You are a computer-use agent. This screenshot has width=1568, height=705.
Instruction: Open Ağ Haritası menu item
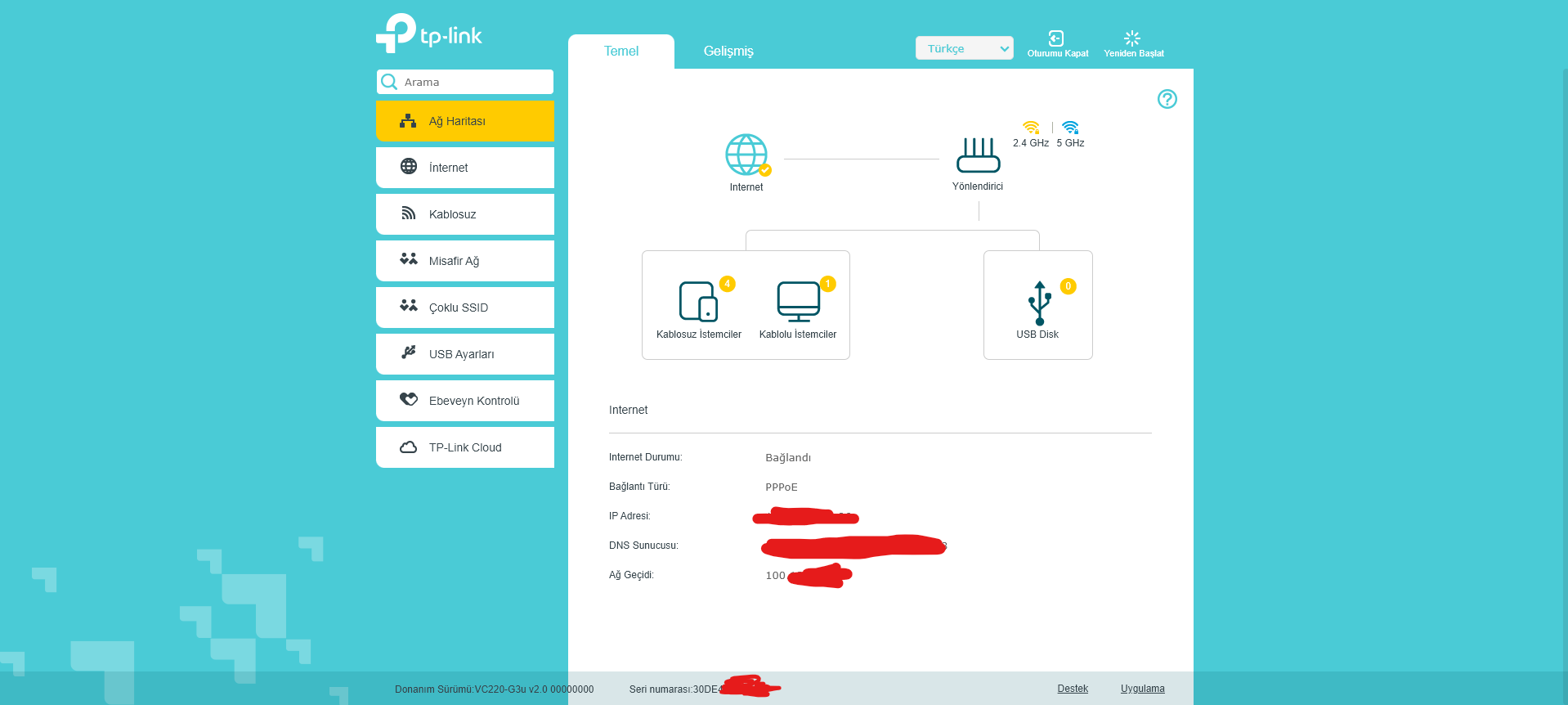[464, 121]
